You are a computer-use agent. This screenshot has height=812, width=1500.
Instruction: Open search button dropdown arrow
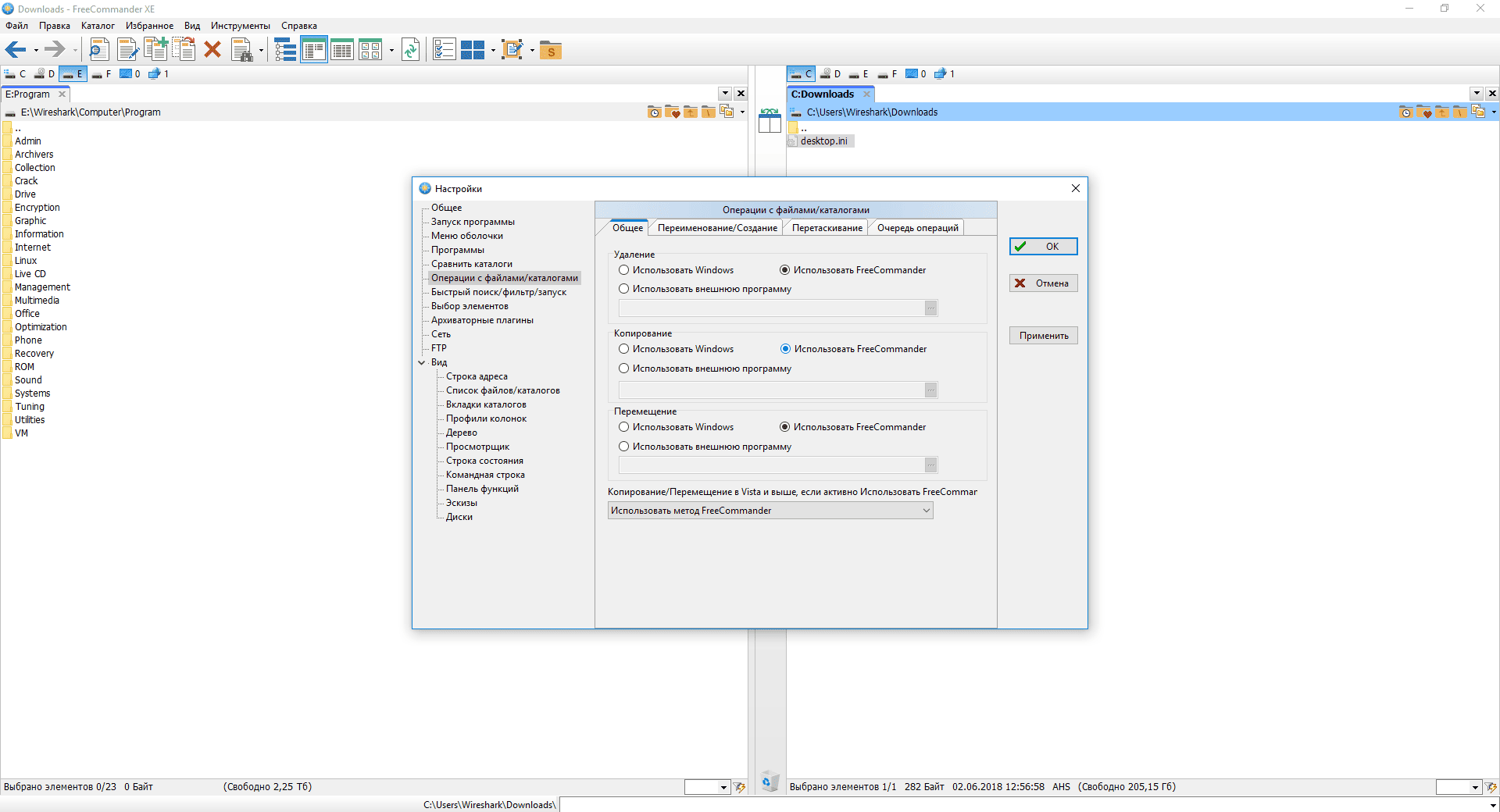(x=261, y=51)
